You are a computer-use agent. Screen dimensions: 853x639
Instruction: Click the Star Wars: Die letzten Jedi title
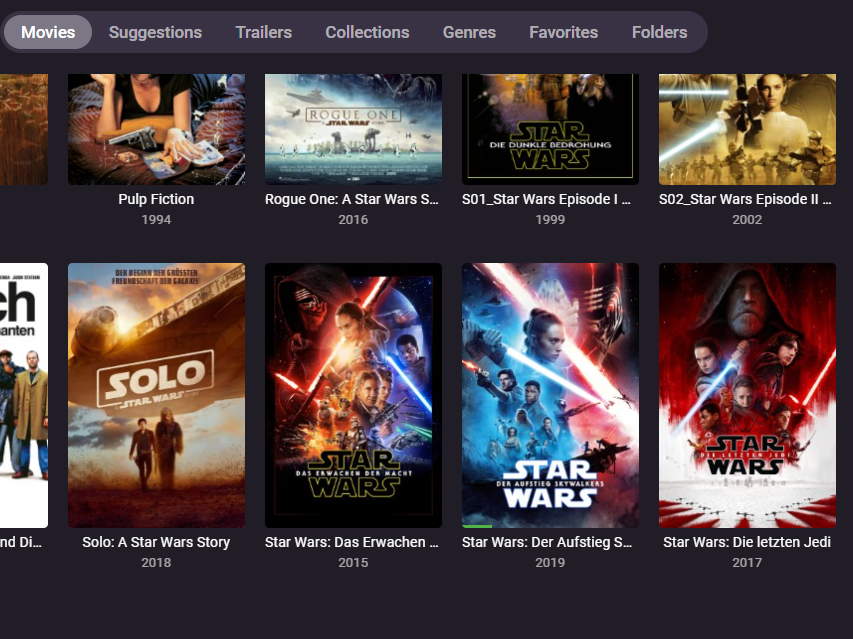coord(747,542)
